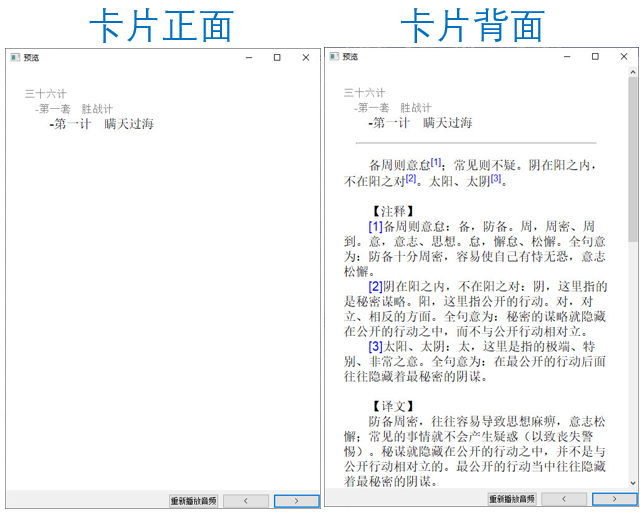Click the 预览 title of left window
Viewport: 643px width, 513px height.
(31, 58)
